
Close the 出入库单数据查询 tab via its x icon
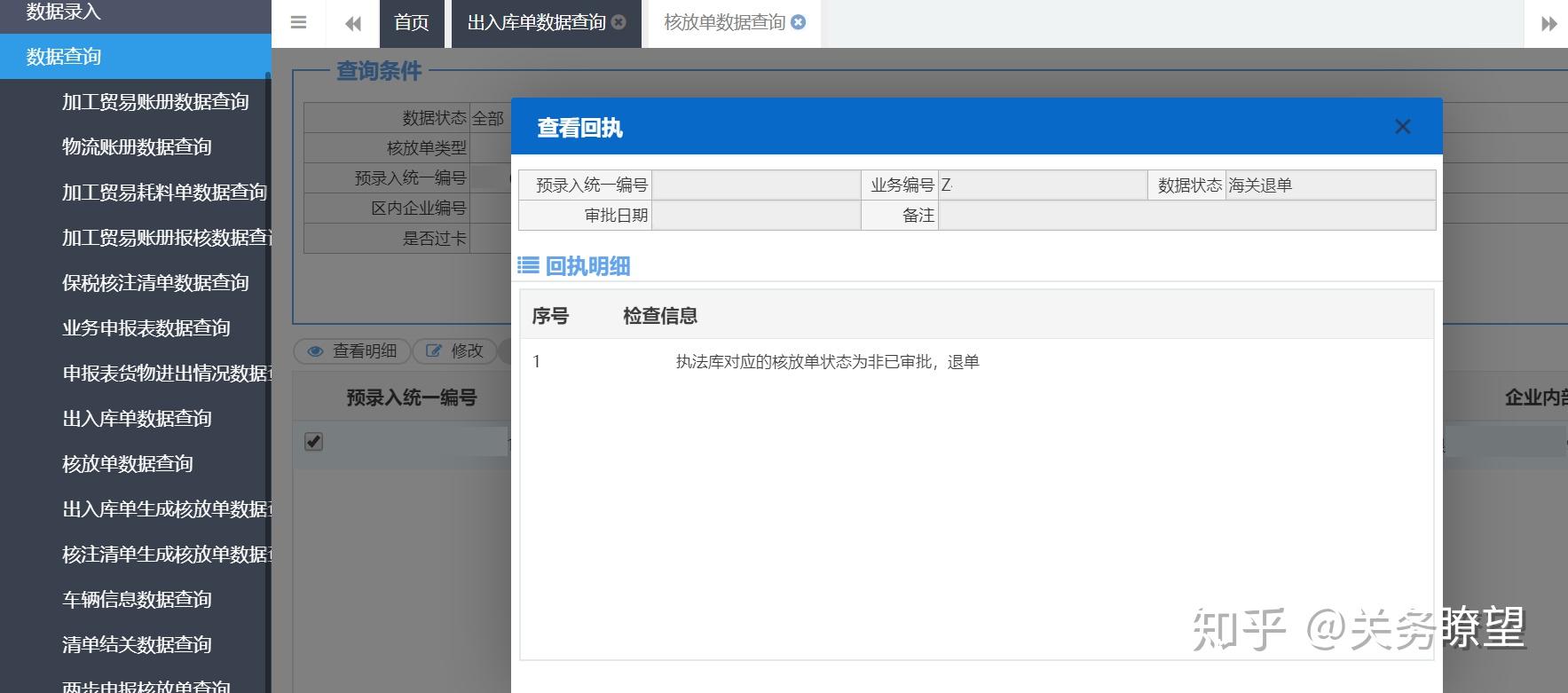tap(619, 22)
